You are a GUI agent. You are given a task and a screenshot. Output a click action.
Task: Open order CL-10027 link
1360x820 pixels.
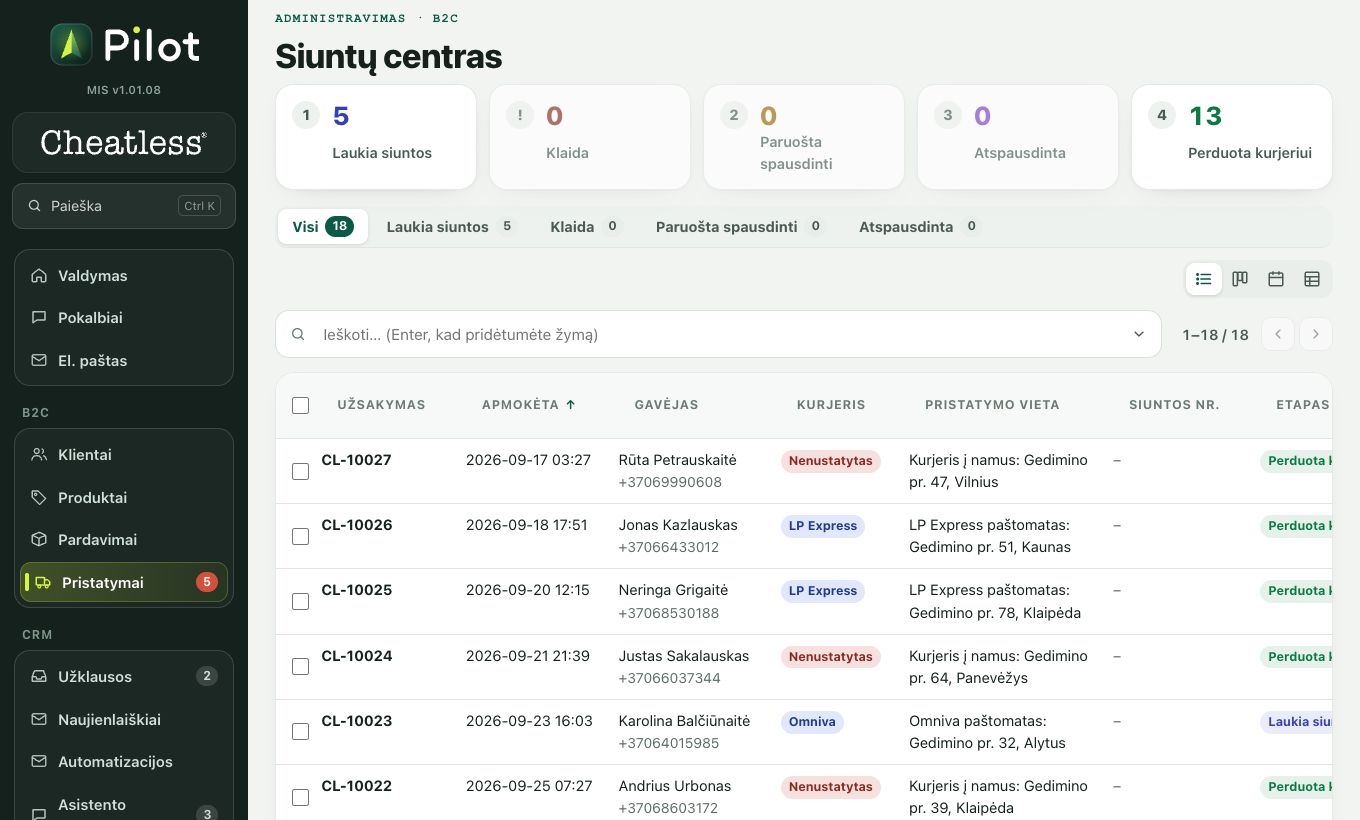(356, 460)
